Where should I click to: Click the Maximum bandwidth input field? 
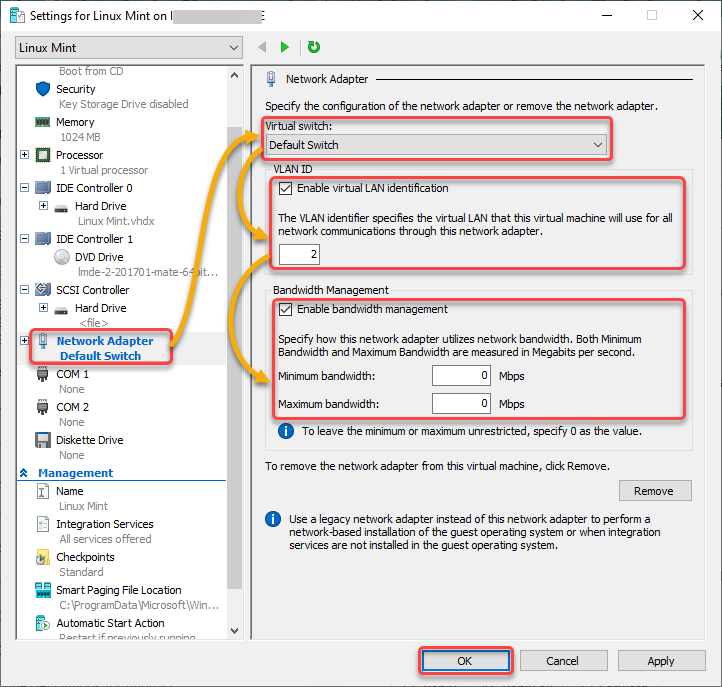(x=461, y=404)
